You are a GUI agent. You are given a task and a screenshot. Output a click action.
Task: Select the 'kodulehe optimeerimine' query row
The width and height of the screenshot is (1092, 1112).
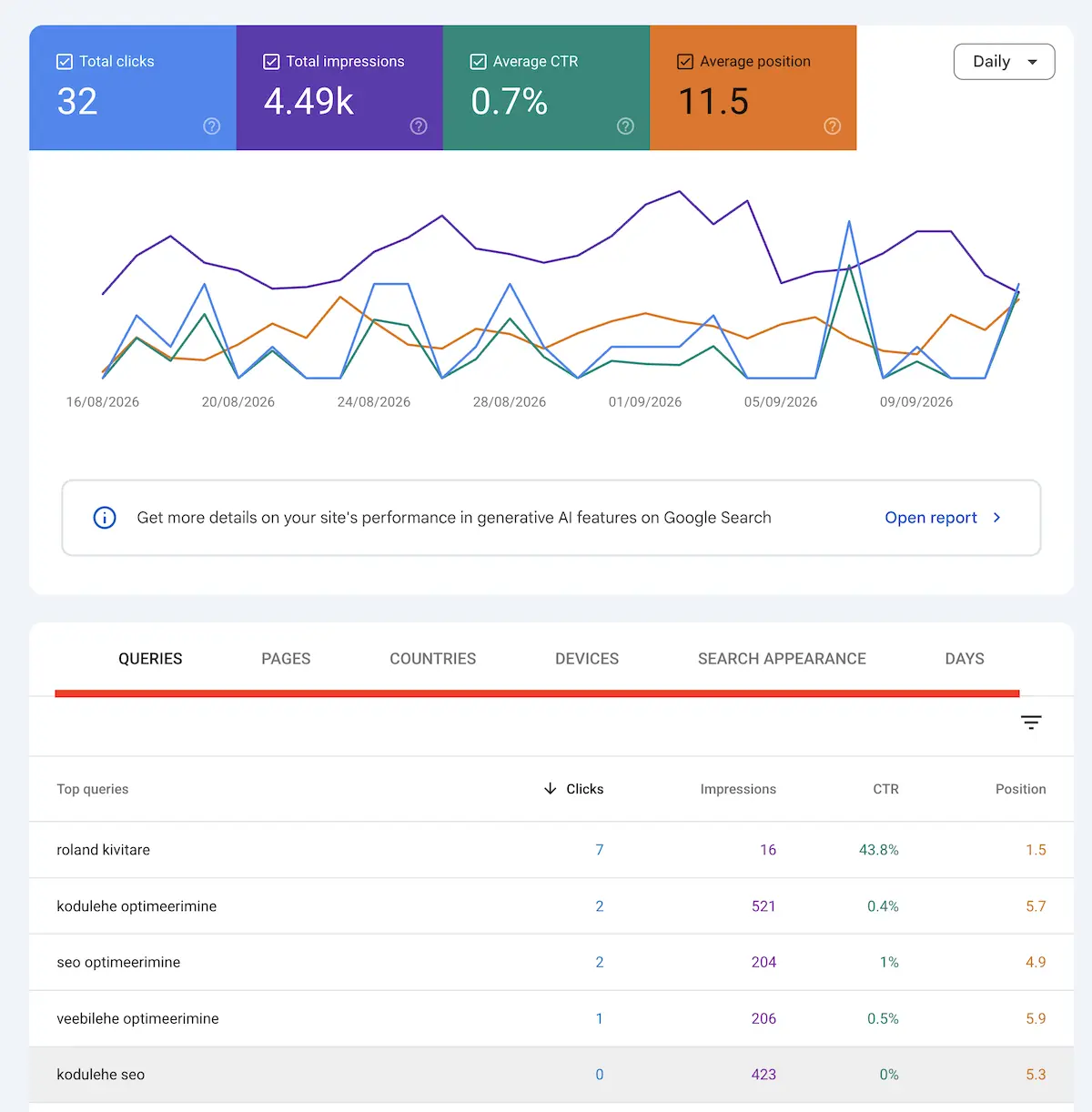point(551,906)
